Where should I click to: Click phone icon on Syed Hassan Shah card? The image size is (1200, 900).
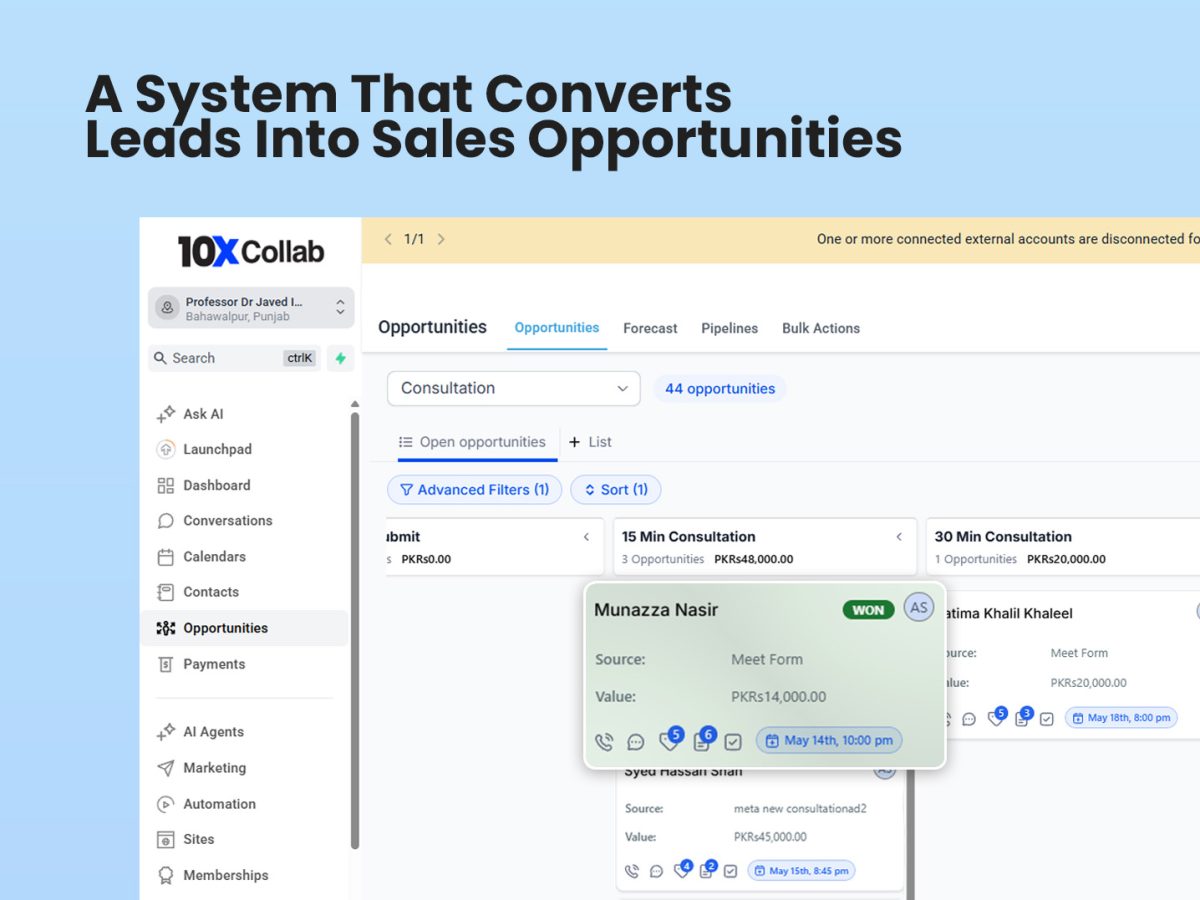631,871
